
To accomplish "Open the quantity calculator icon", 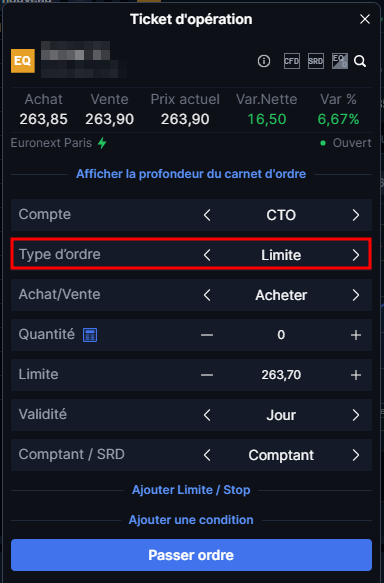I will 90,335.
